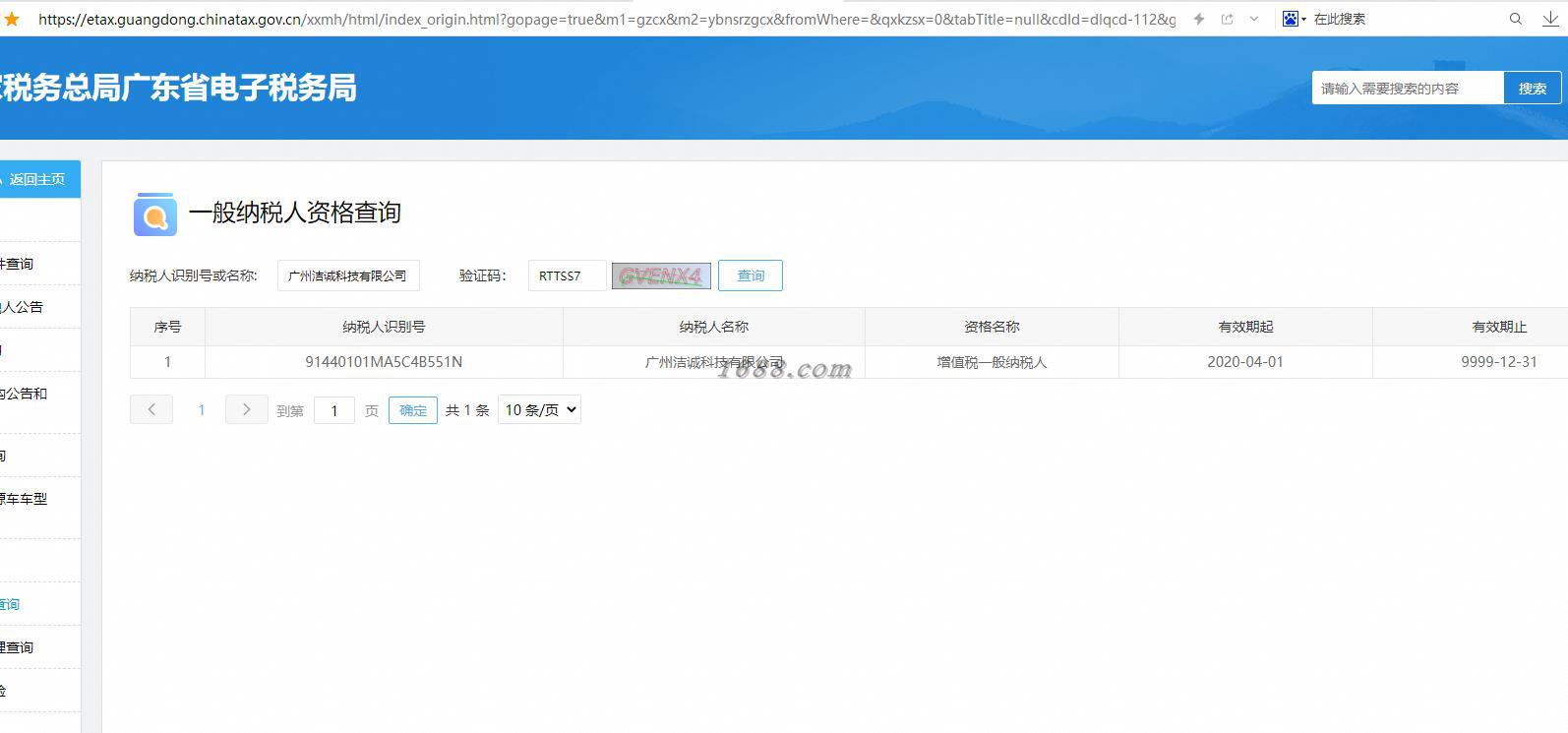Click the date cell 2020-04-01
This screenshot has height=733, width=1568.
click(1245, 362)
